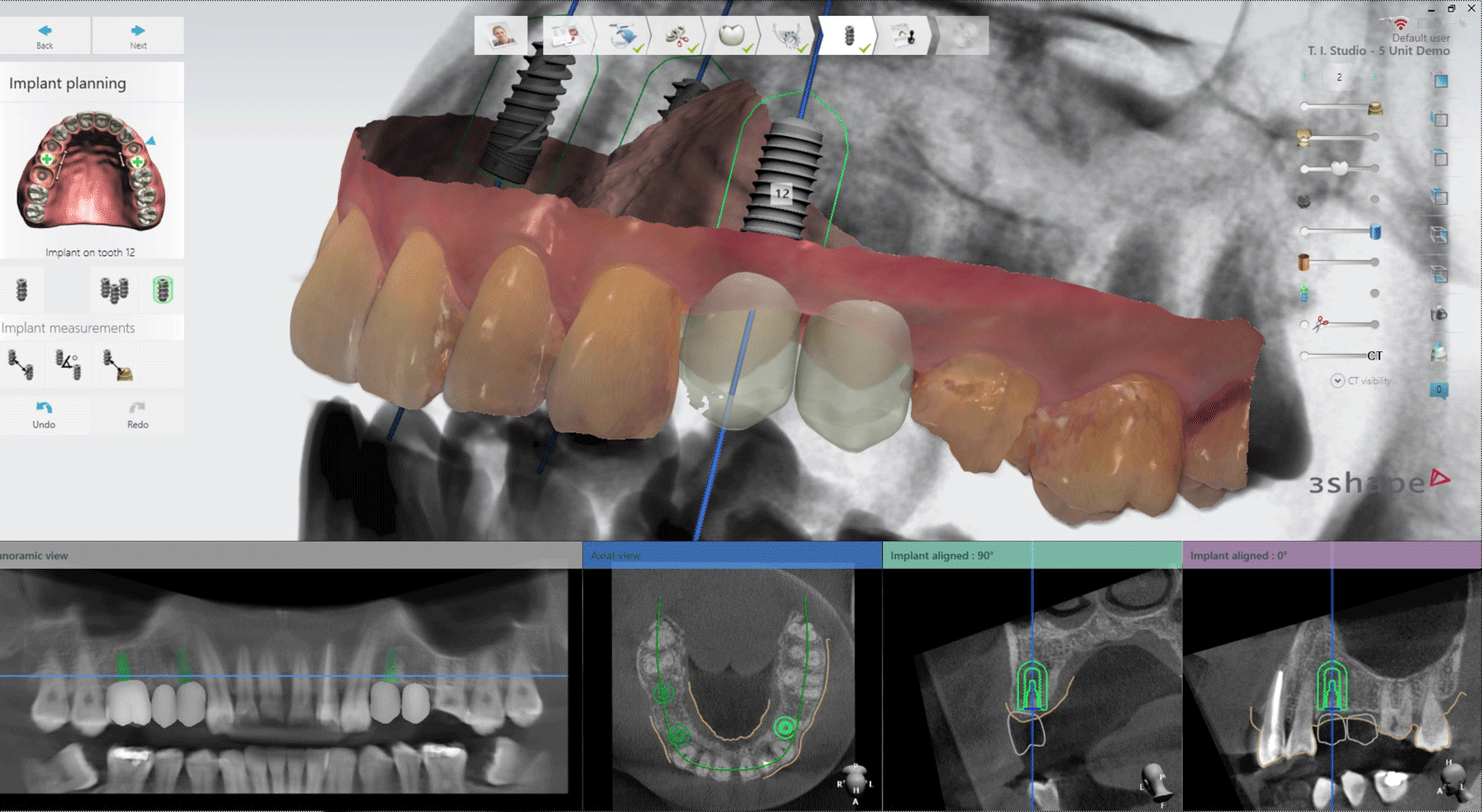Switch to right side cube view
The width and height of the screenshot is (1482, 812).
pos(1440,235)
